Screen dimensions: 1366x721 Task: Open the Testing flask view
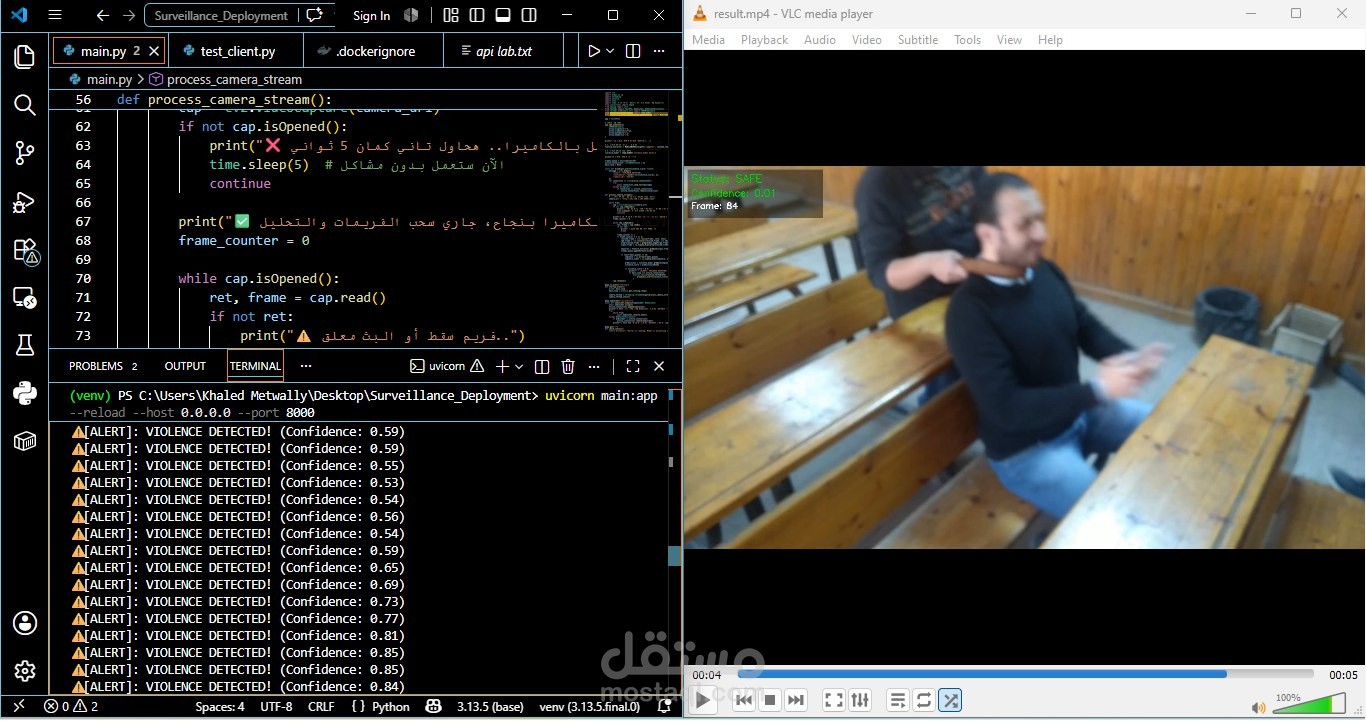(25, 346)
